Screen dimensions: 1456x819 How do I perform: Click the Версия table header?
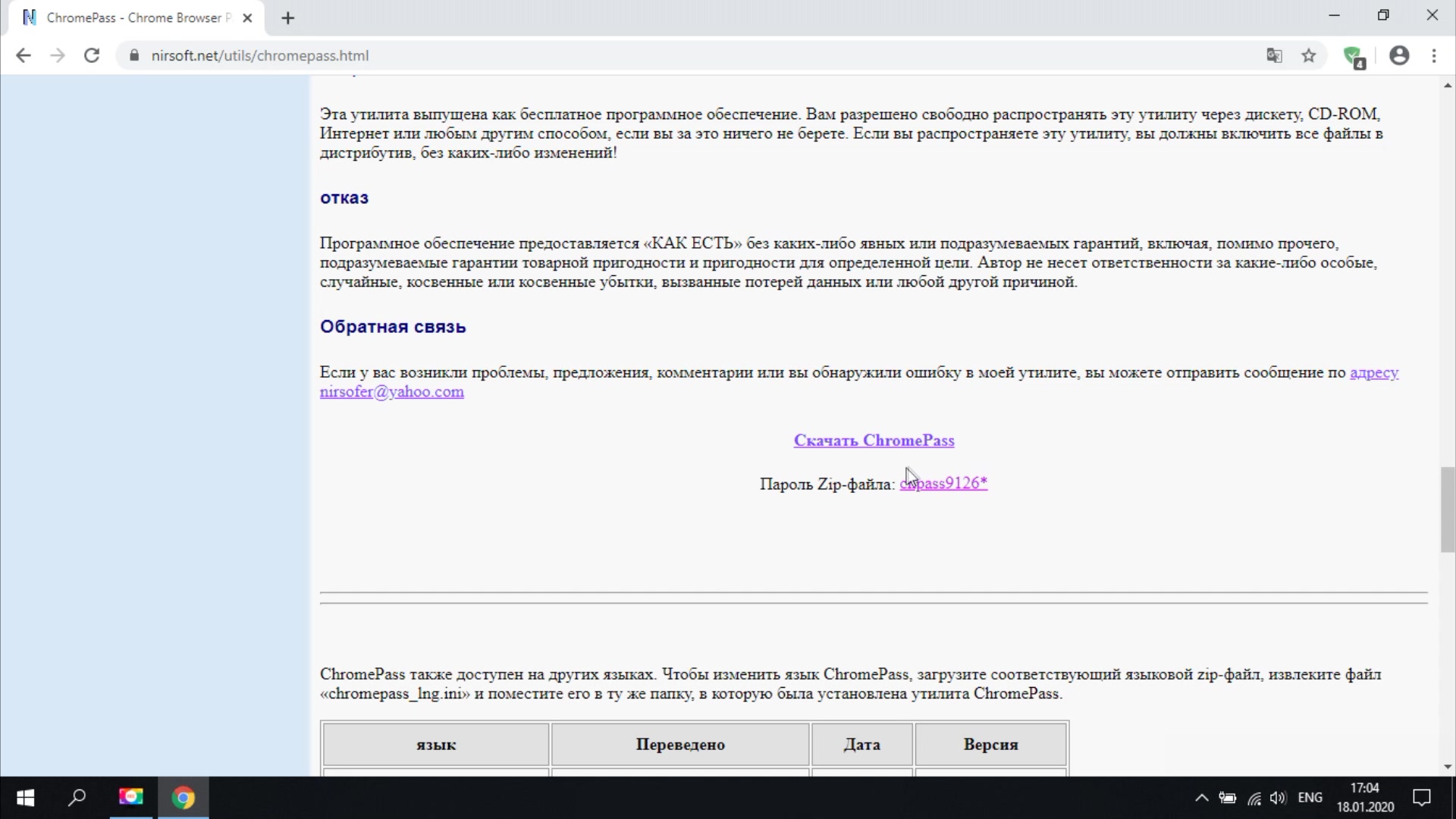(990, 745)
